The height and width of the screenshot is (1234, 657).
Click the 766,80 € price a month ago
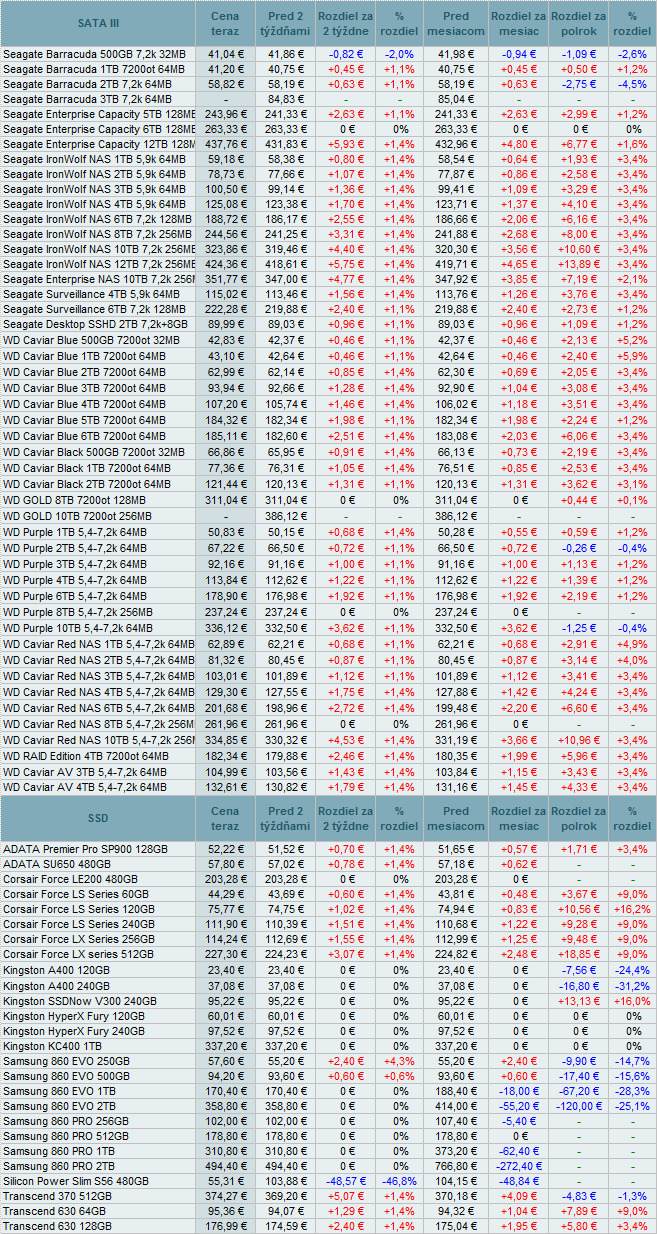455,1167
